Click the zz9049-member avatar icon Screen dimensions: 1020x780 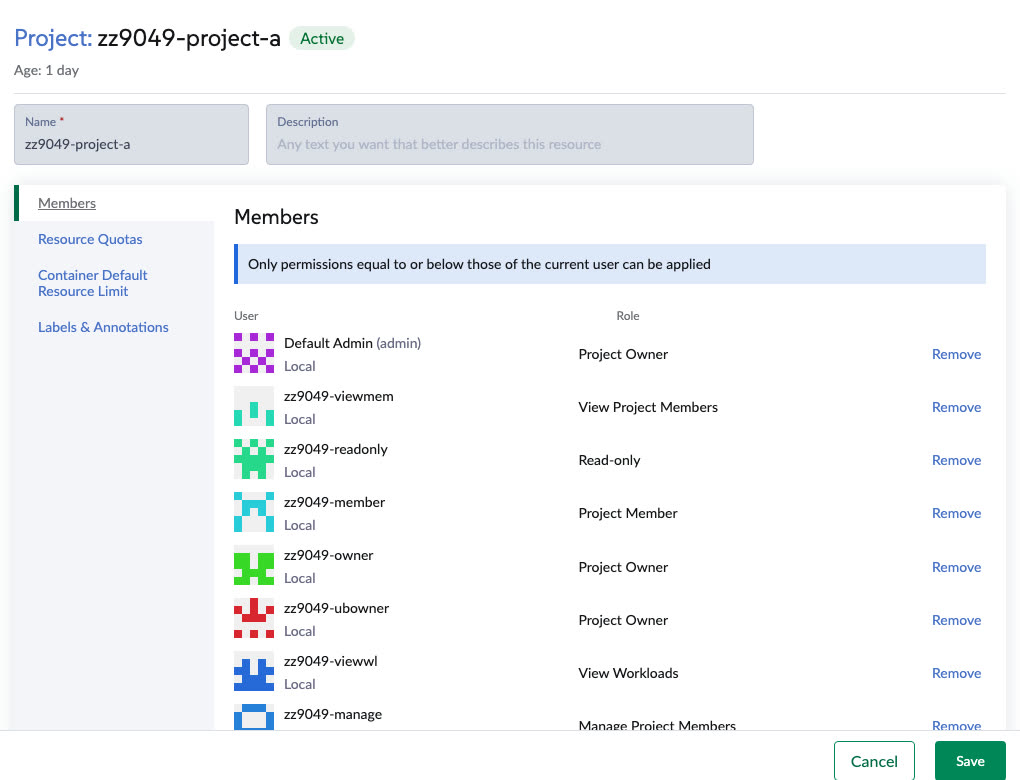254,512
